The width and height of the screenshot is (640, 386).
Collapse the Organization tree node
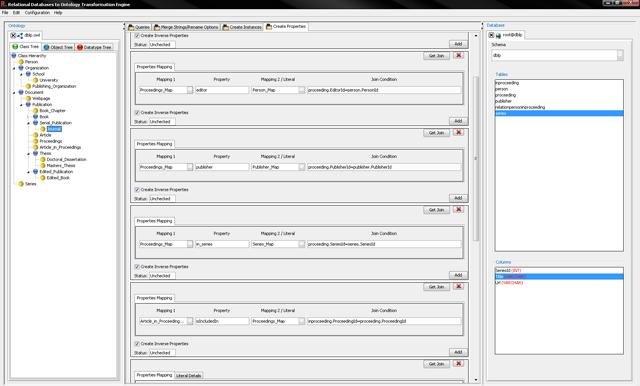(x=14, y=68)
